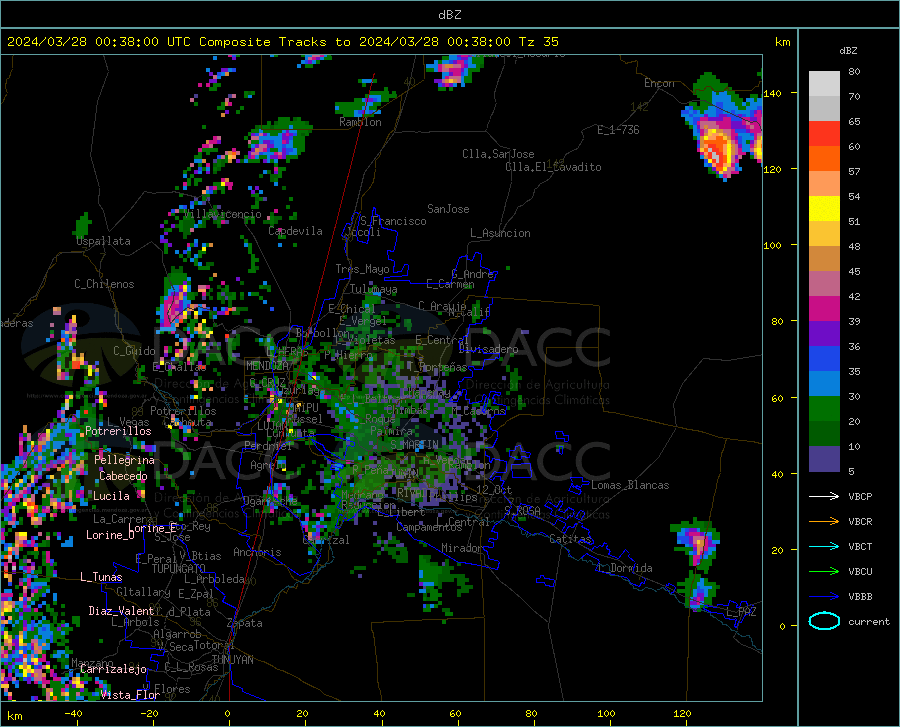The image size is (900, 727).
Task: Click the Lorine_D label on the map
Action: (110, 535)
